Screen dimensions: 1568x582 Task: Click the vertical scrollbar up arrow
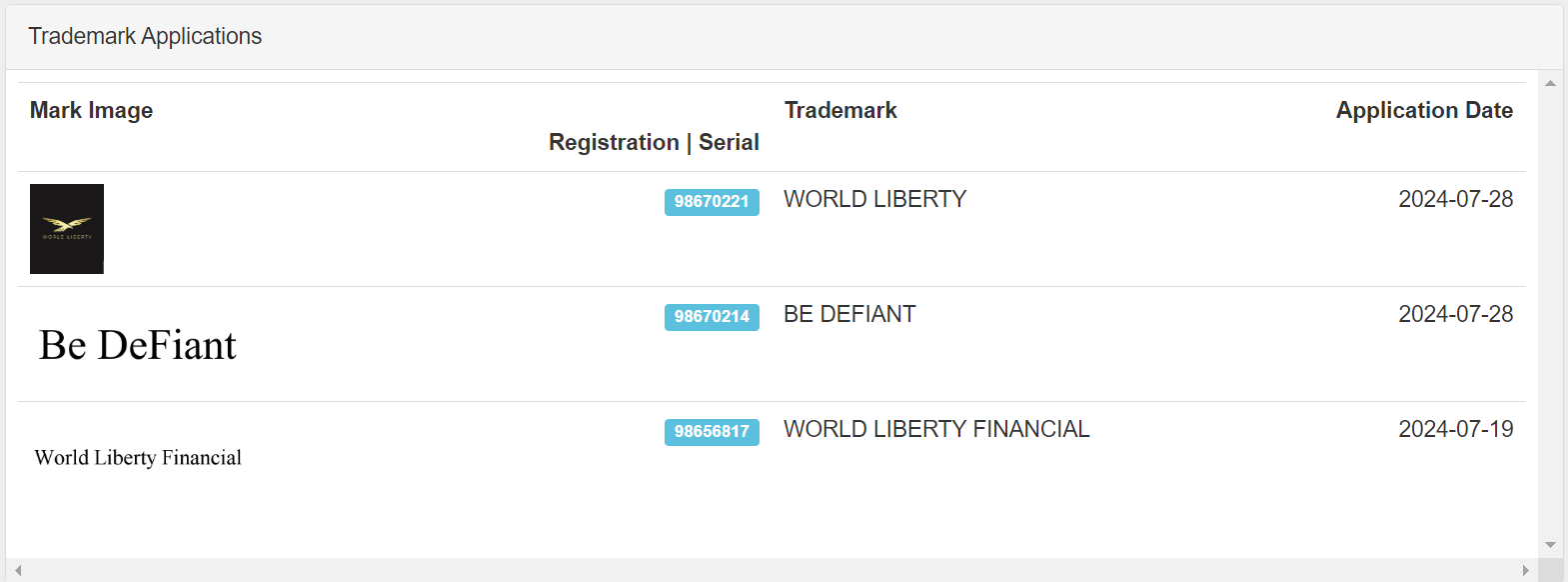tap(1550, 84)
